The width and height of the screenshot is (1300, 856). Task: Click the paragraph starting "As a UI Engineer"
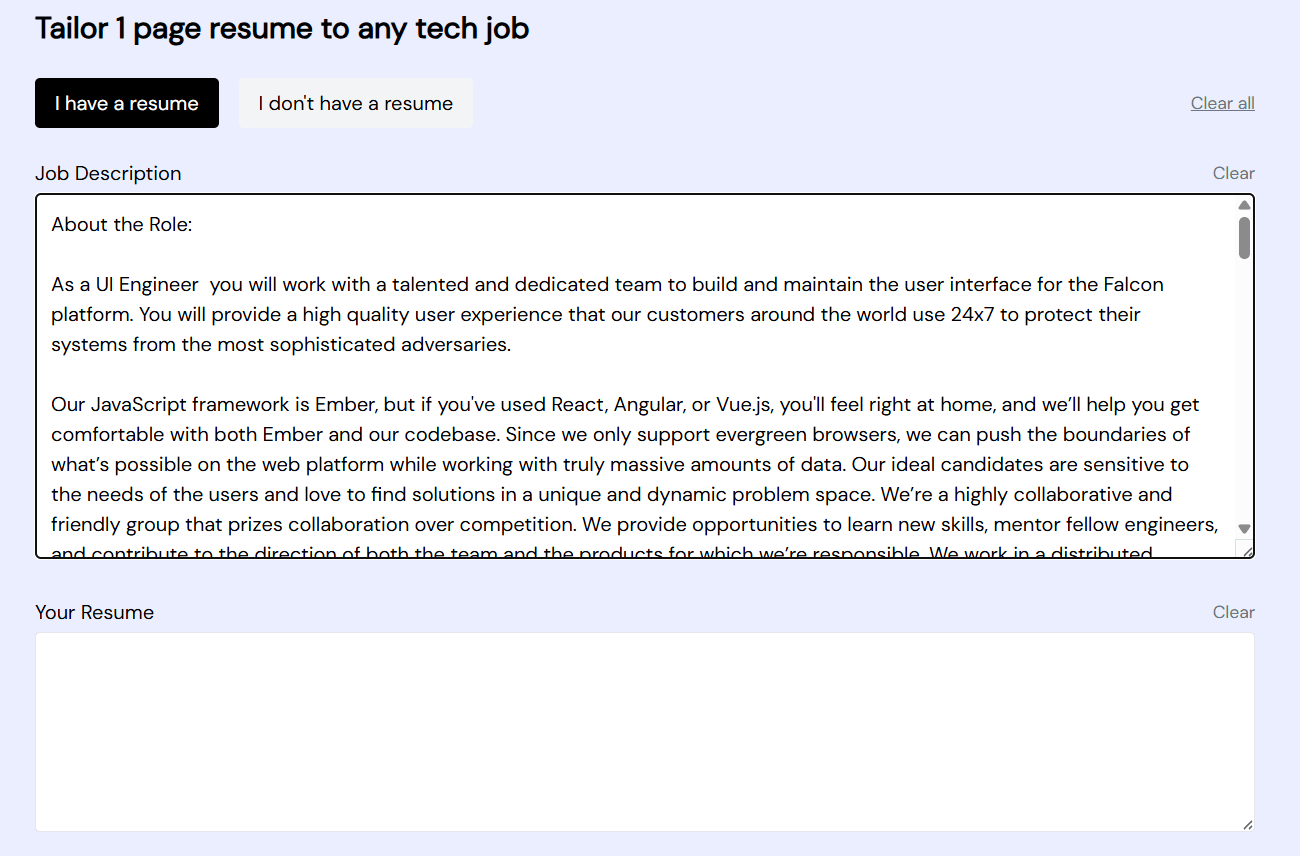(x=600, y=314)
